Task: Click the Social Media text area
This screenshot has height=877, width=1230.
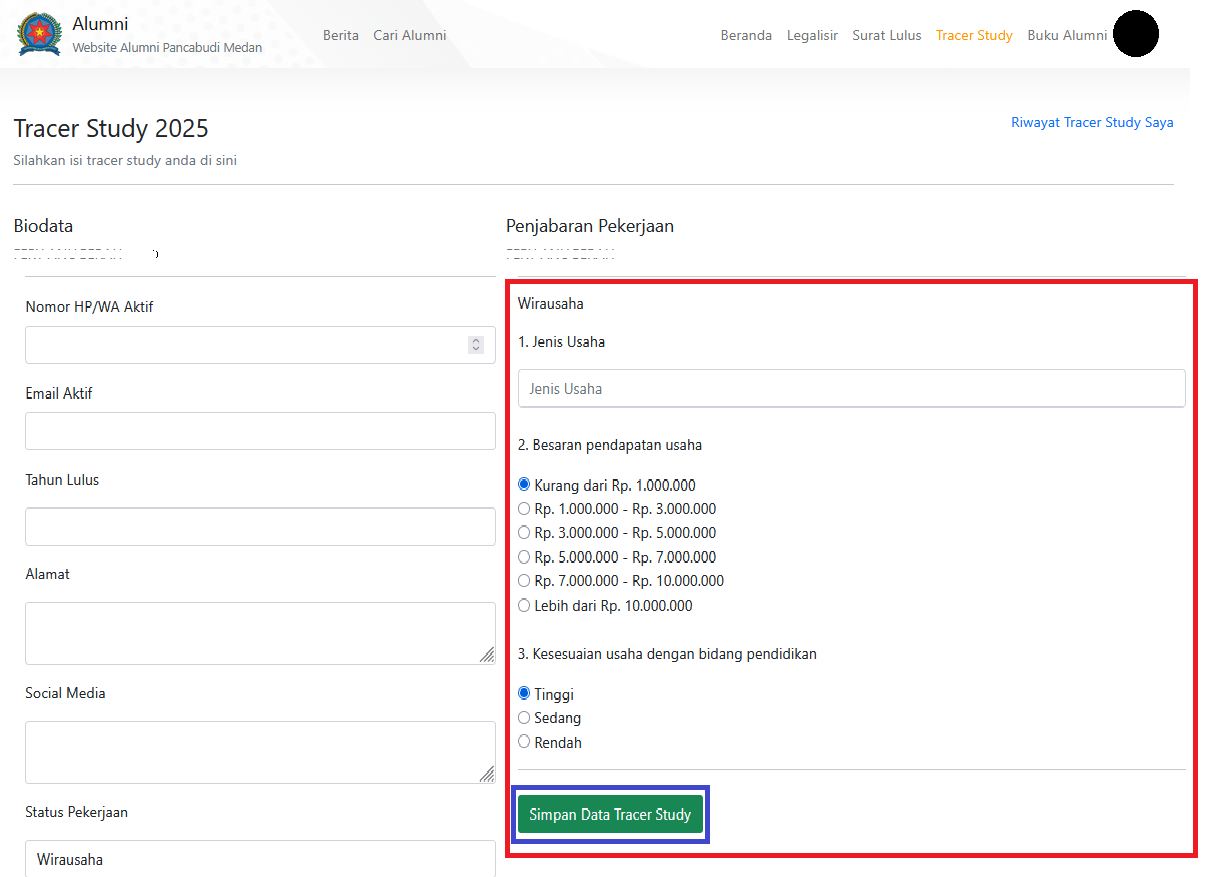Action: (260, 752)
